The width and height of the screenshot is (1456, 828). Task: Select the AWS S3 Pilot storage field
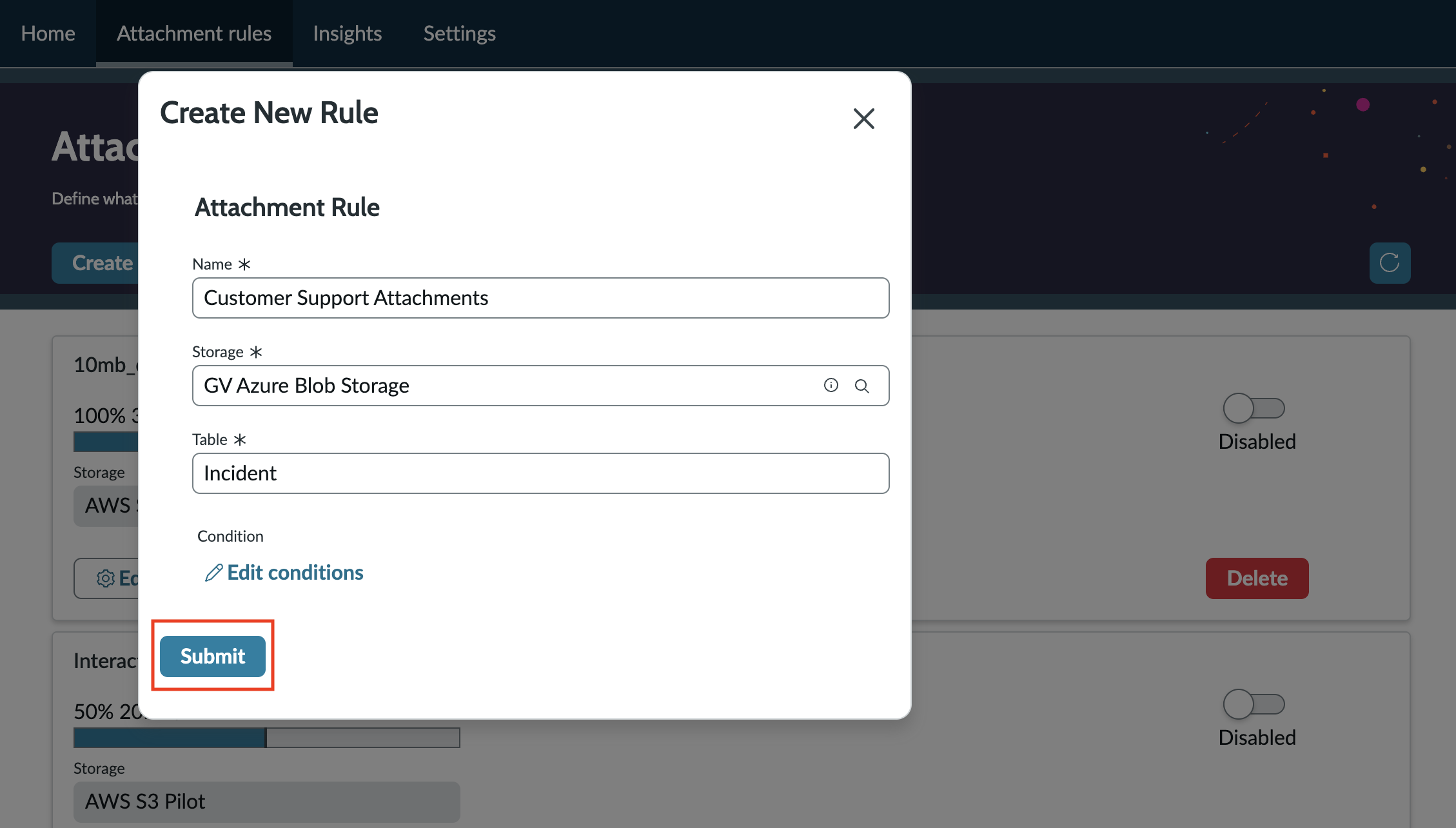(x=267, y=802)
